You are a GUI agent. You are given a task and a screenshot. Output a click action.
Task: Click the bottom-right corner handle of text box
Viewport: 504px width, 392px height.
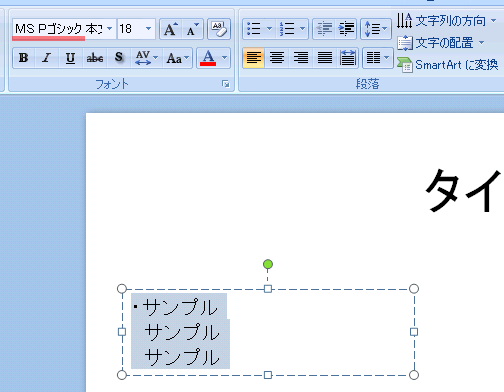414,375
